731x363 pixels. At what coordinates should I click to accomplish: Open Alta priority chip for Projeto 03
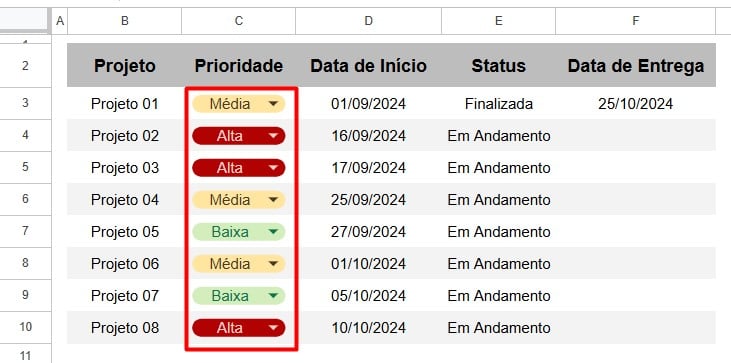coord(238,168)
